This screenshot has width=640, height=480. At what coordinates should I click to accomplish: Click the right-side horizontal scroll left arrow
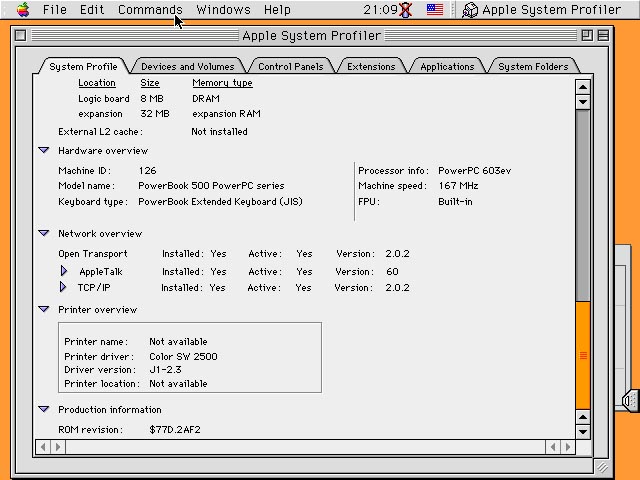click(553, 447)
